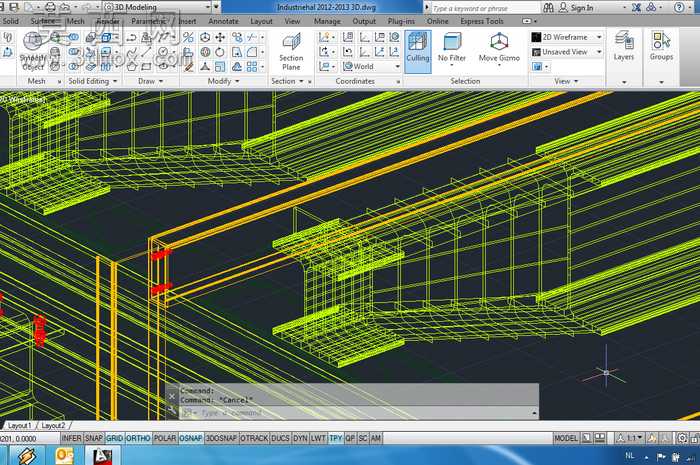Click the Insert ribbon tab

click(x=187, y=21)
